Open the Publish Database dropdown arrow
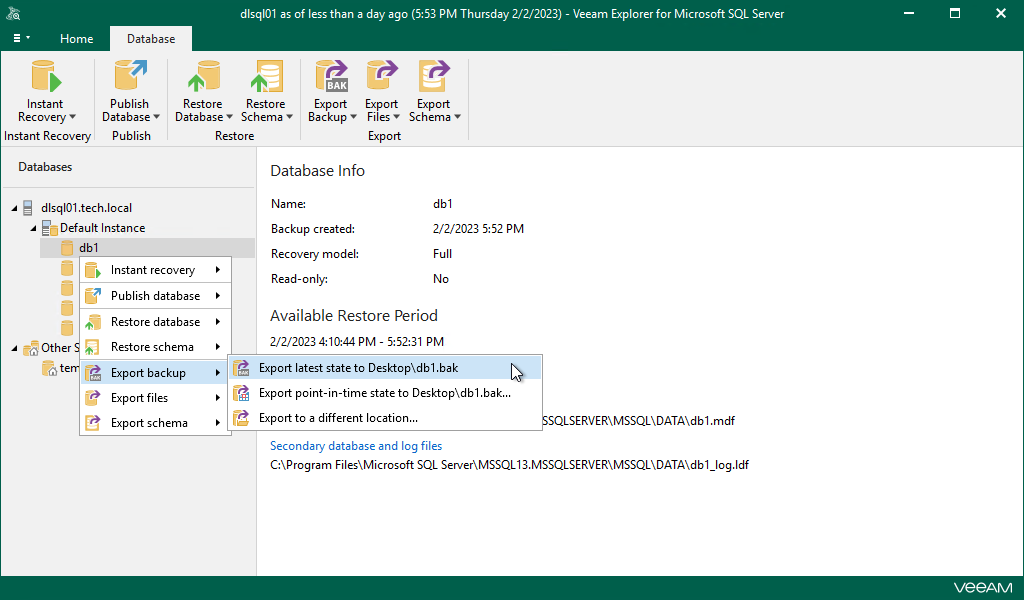 click(157, 117)
